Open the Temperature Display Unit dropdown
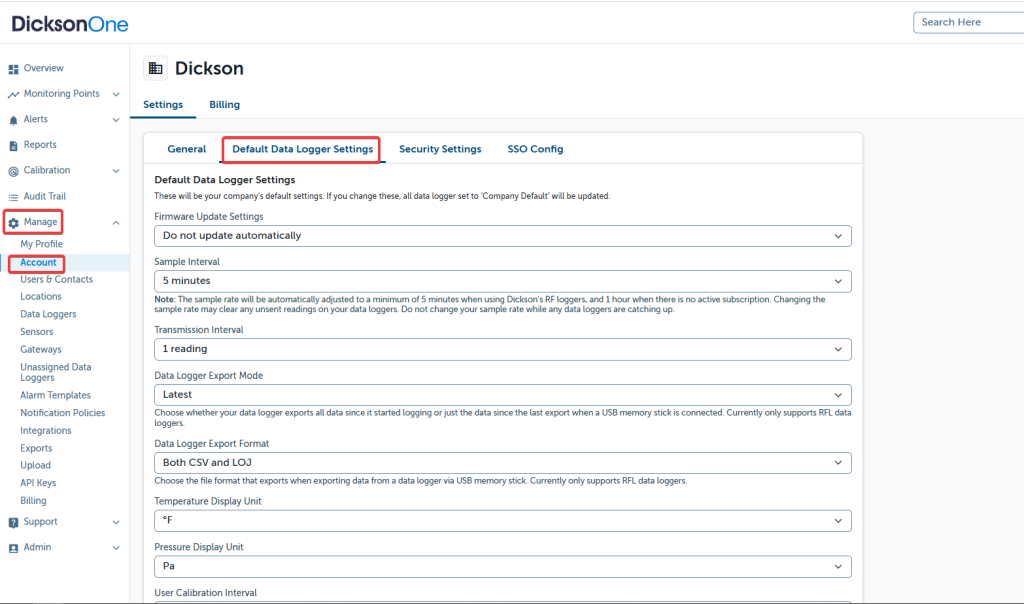 [x=502, y=521]
